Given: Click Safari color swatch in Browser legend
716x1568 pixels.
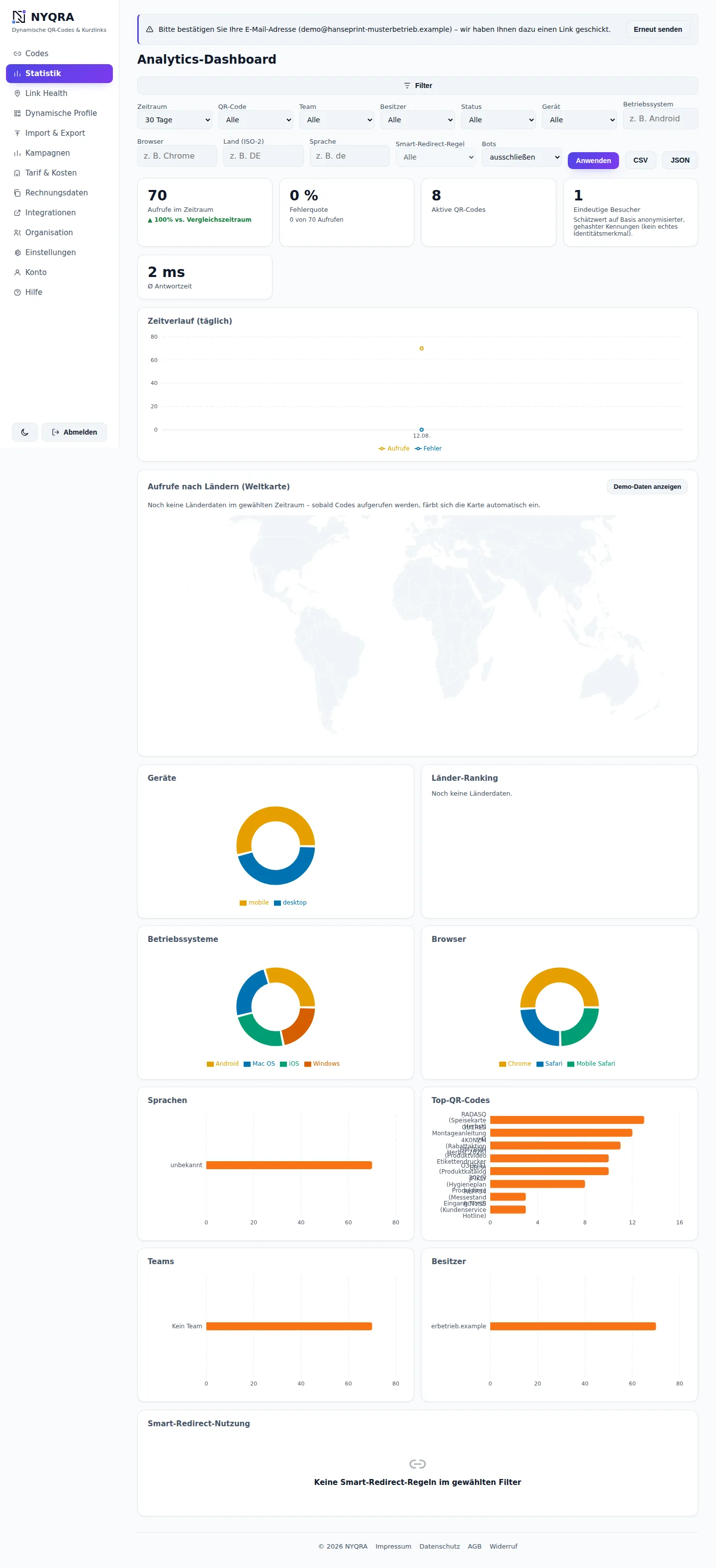Looking at the screenshot, I should point(540,1064).
